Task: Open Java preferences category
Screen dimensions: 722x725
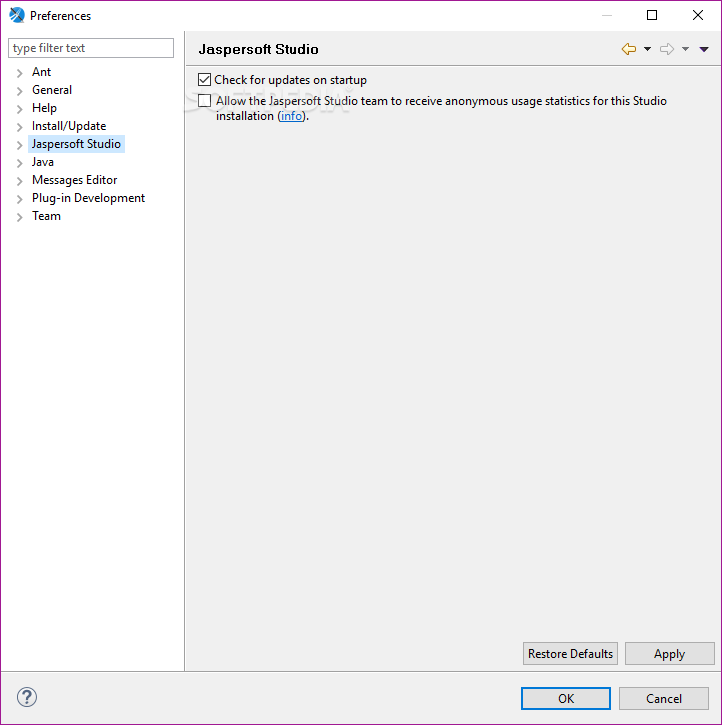Action: [x=43, y=162]
